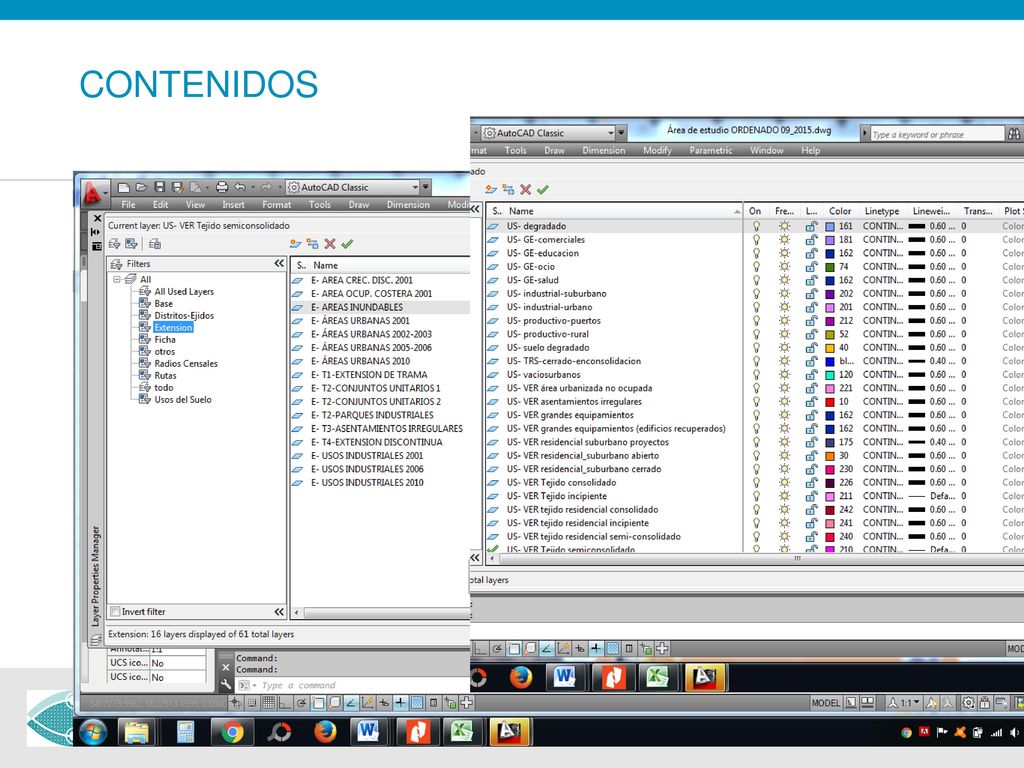The height and width of the screenshot is (768, 1024).
Task: Click color swatch 120 of US- vaciosurbanos layer
Action: pyautogui.click(x=830, y=375)
